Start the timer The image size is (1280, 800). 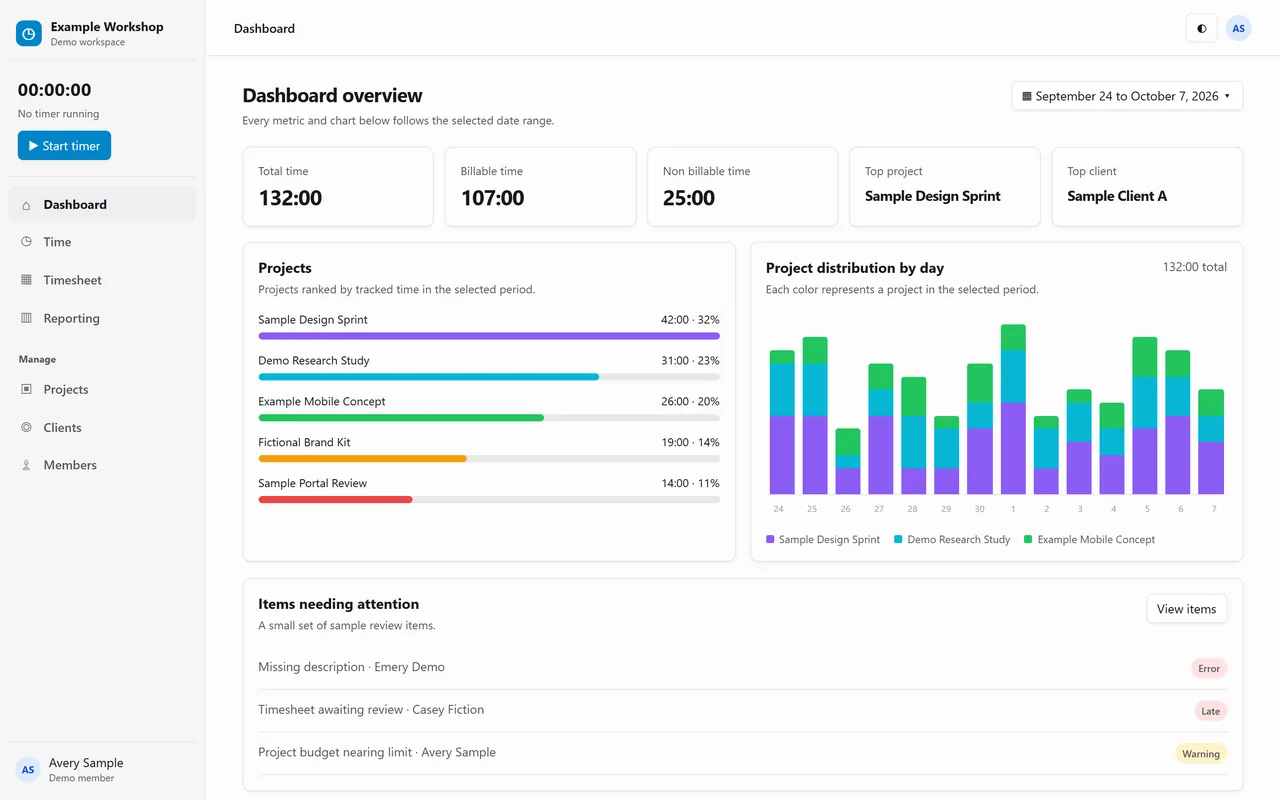point(64,146)
